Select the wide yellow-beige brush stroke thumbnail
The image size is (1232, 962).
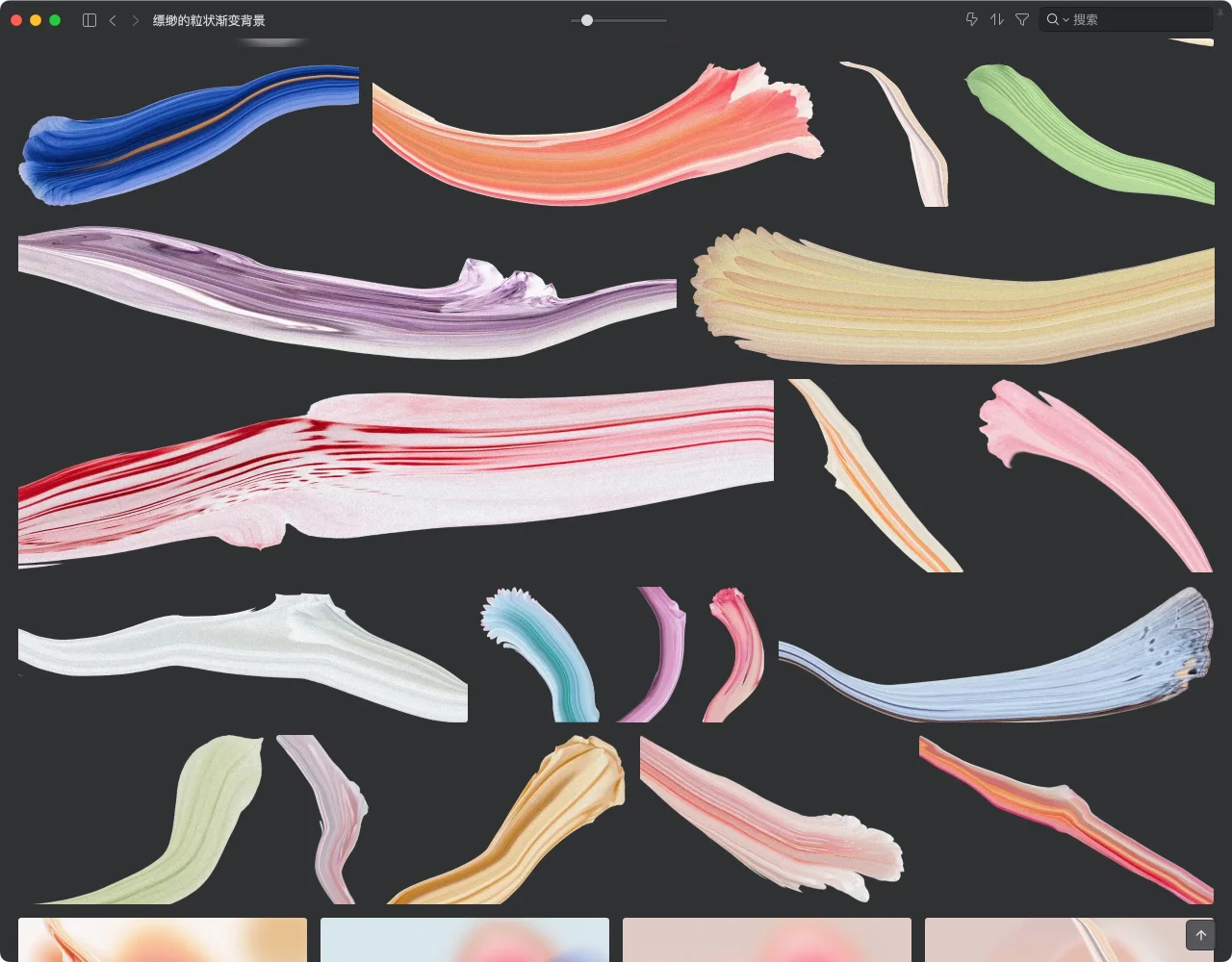tap(953, 295)
